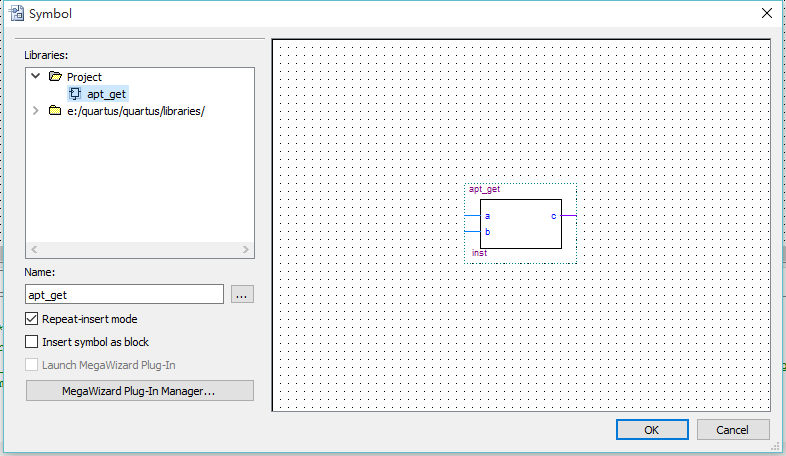Open the MegaWizard Plug-In Manager
The image size is (786, 456).
point(140,391)
